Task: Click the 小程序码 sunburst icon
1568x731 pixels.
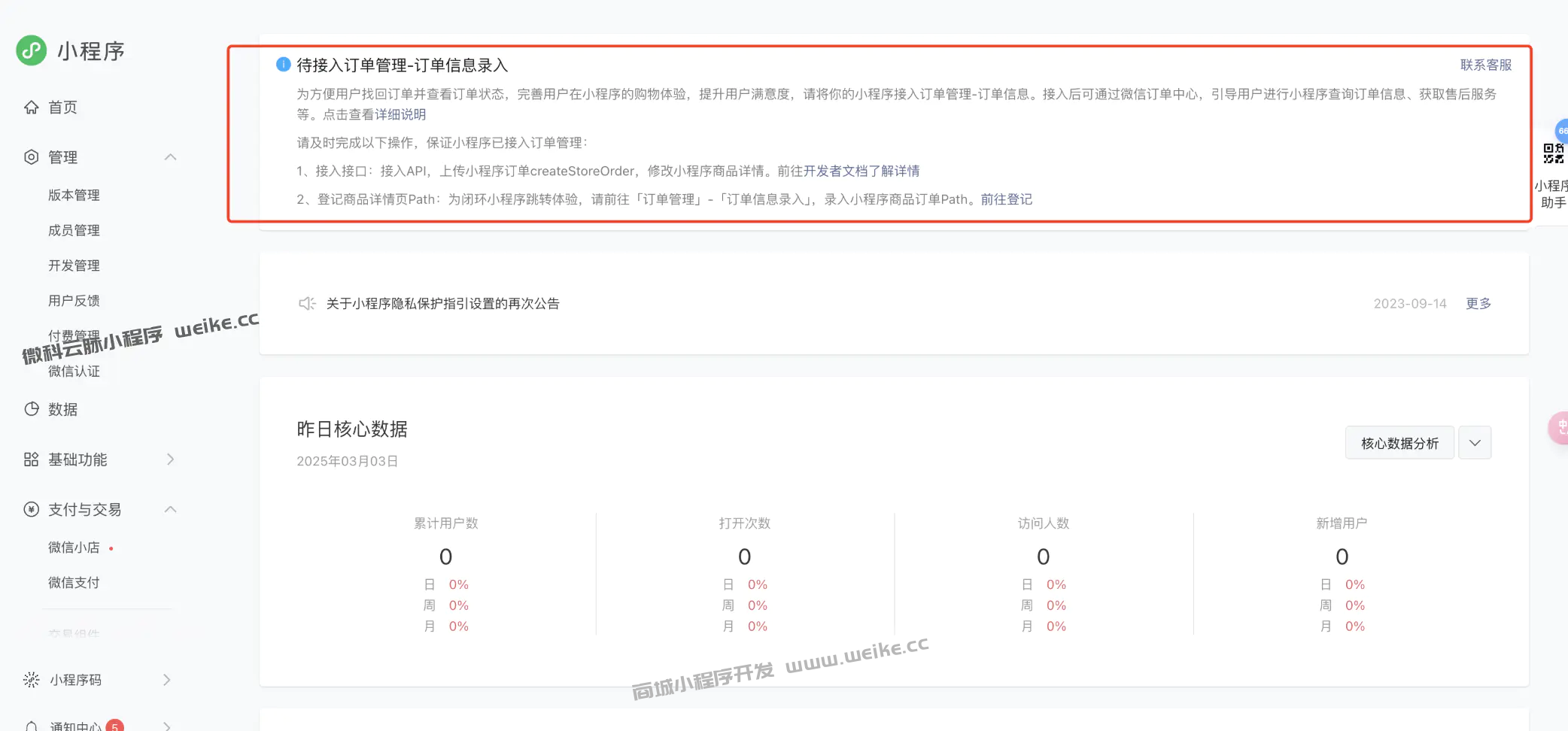Action: [x=32, y=680]
